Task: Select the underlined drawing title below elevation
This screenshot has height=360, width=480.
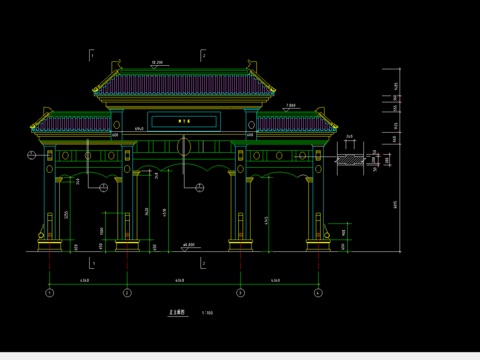Action: pos(178,312)
